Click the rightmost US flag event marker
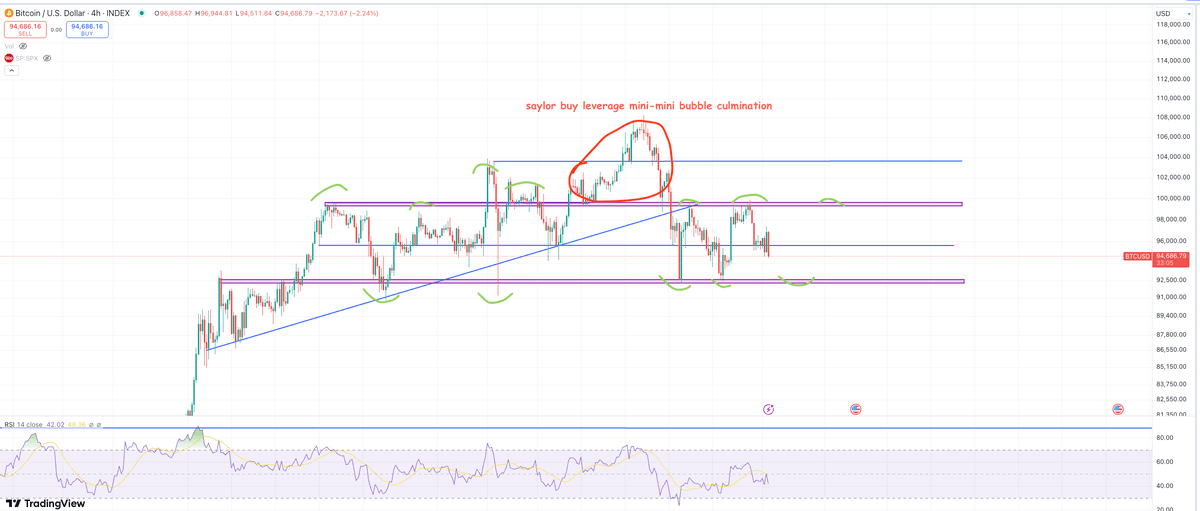Image resolution: width=1200 pixels, height=511 pixels. pyautogui.click(x=1118, y=409)
